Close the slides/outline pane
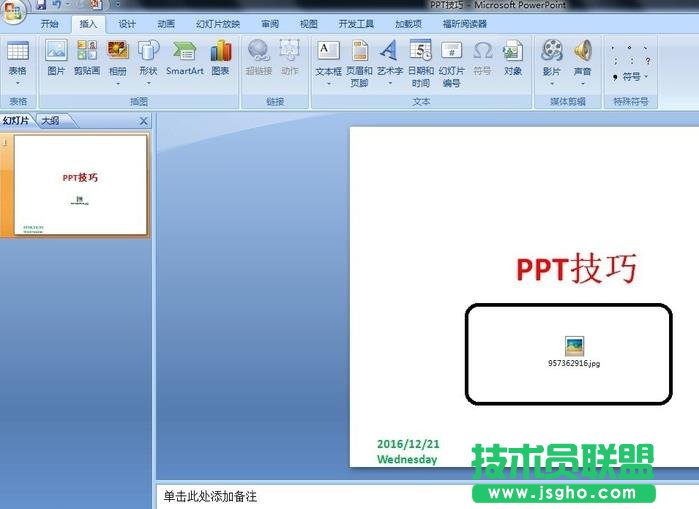699x509 pixels. click(144, 121)
